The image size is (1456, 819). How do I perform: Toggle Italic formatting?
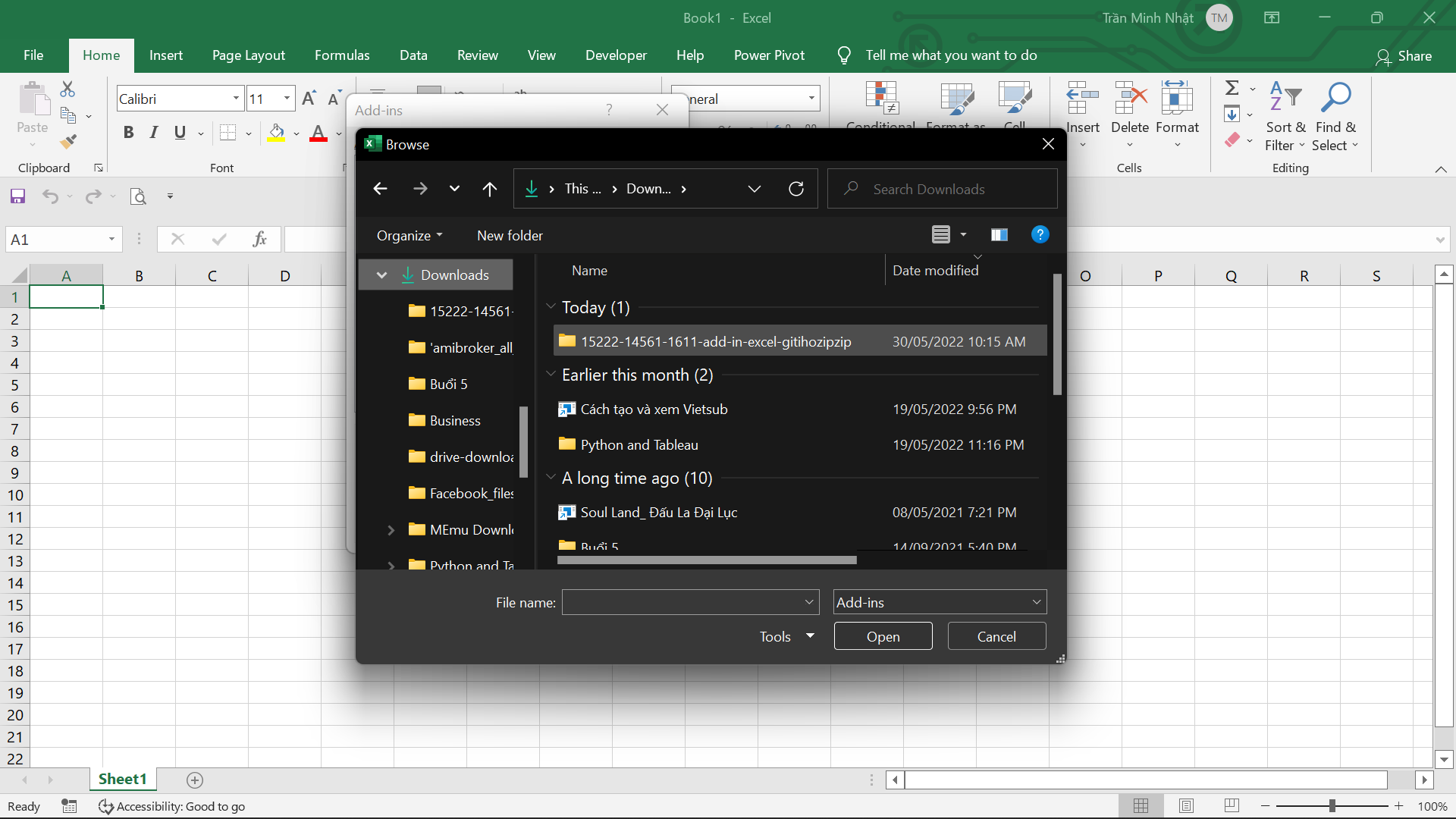(x=154, y=133)
